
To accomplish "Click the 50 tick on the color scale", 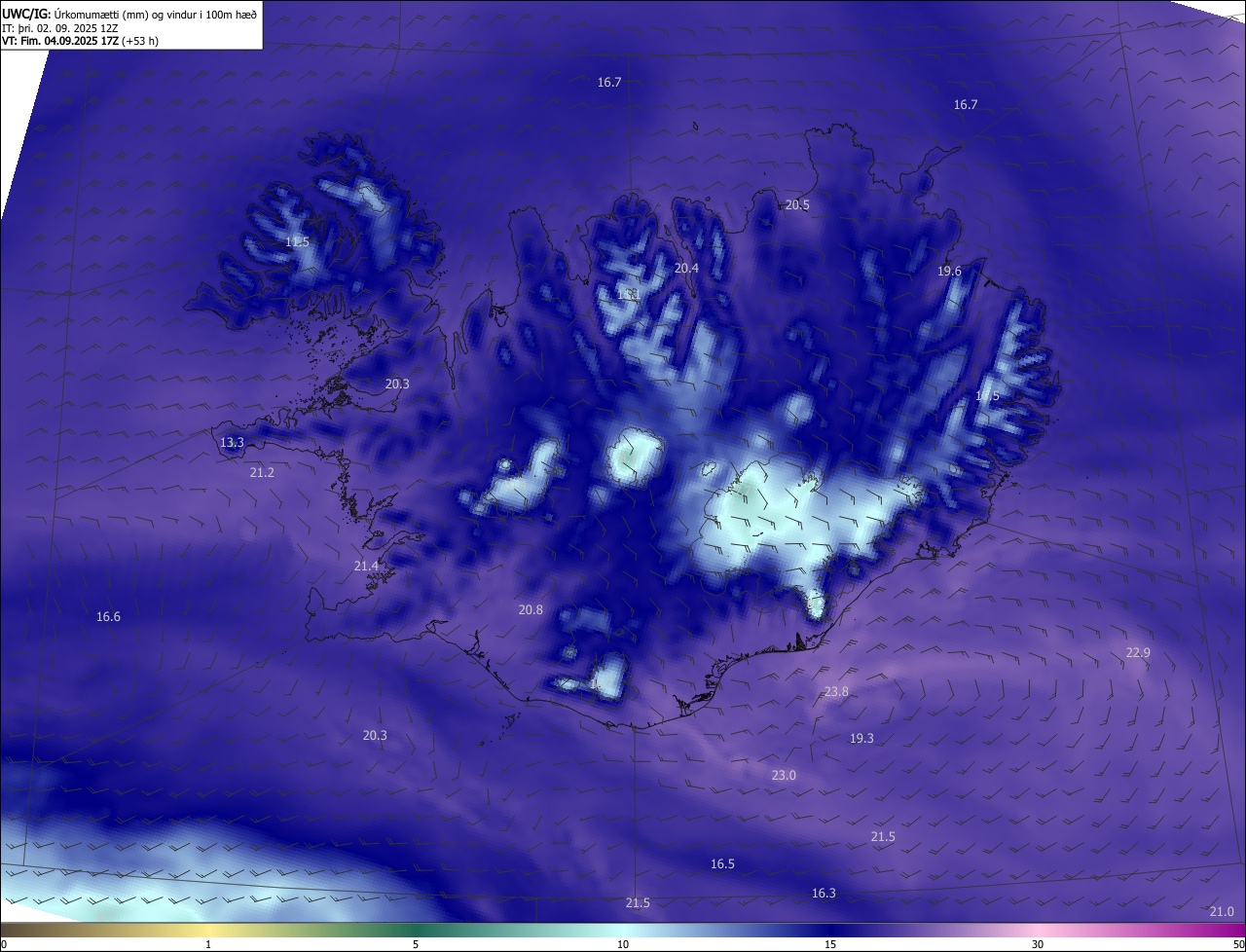I will click(1238, 945).
